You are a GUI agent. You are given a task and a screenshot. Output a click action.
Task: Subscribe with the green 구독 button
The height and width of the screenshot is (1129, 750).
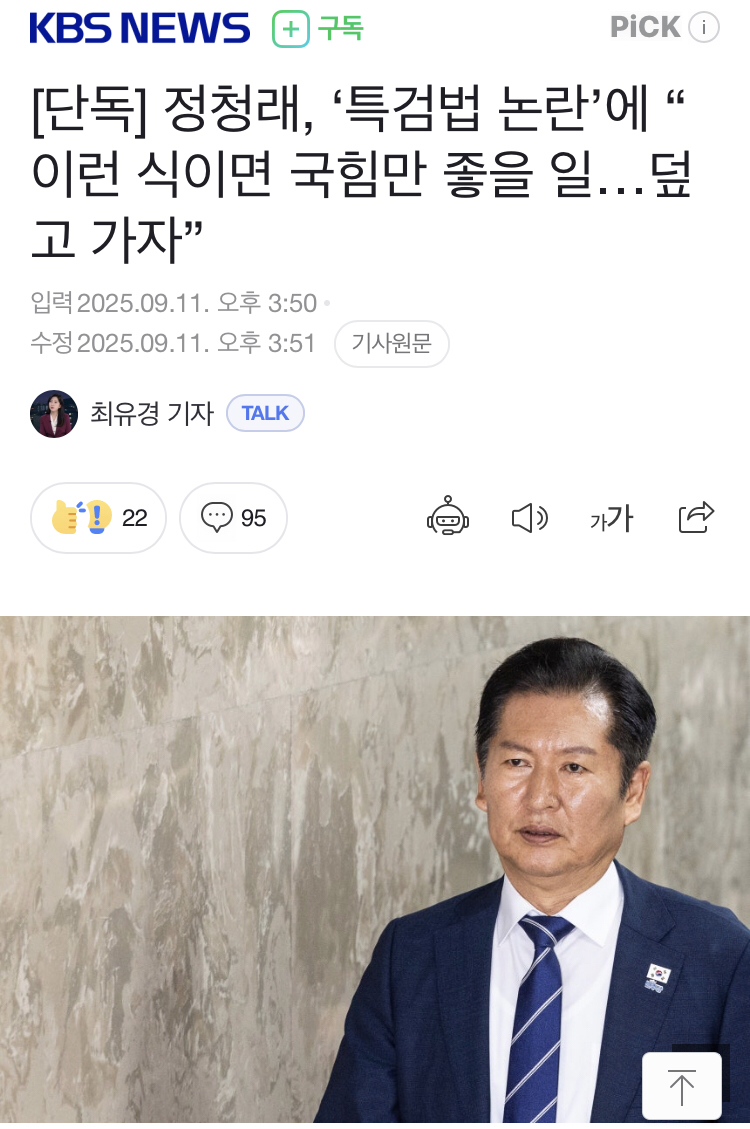pyautogui.click(x=318, y=29)
